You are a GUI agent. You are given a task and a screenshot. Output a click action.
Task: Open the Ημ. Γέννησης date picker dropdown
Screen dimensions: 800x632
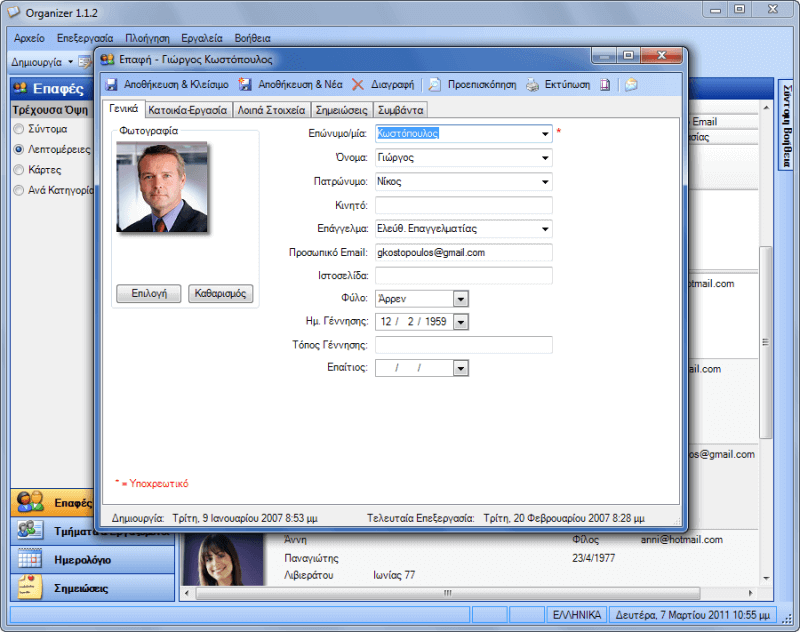point(461,321)
